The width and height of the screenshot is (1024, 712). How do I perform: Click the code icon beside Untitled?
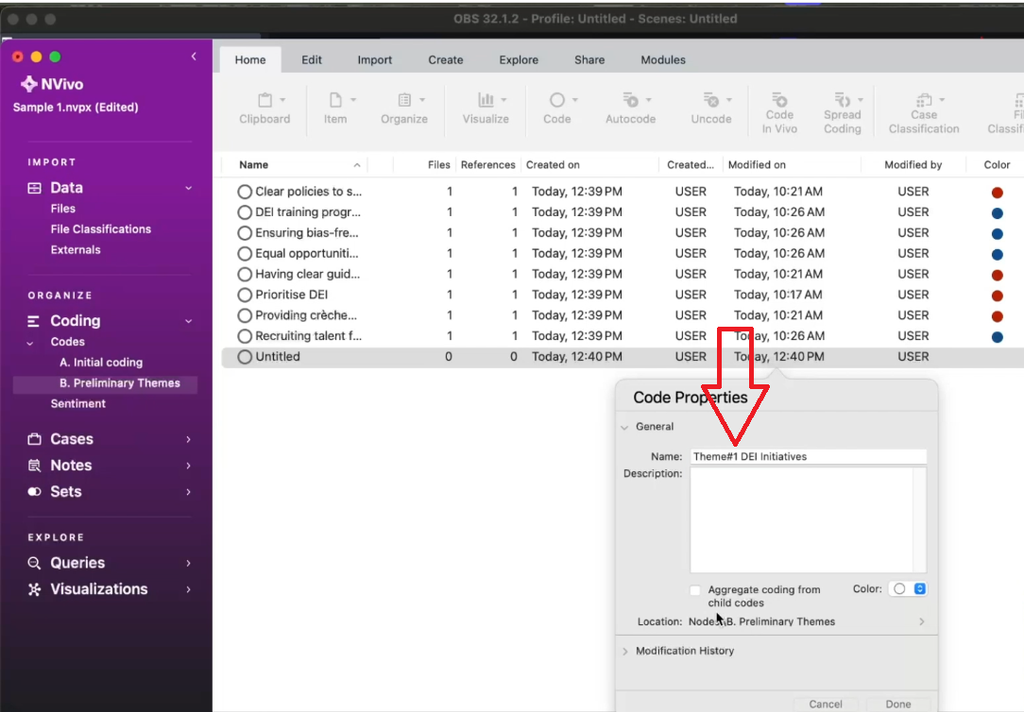[x=245, y=357]
